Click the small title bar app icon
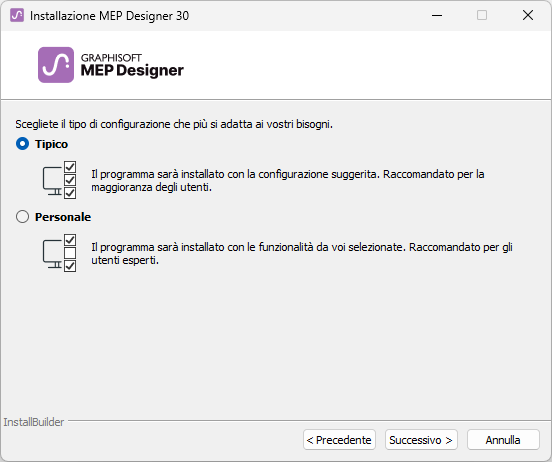Screen dimensions: 552x462 17,15
